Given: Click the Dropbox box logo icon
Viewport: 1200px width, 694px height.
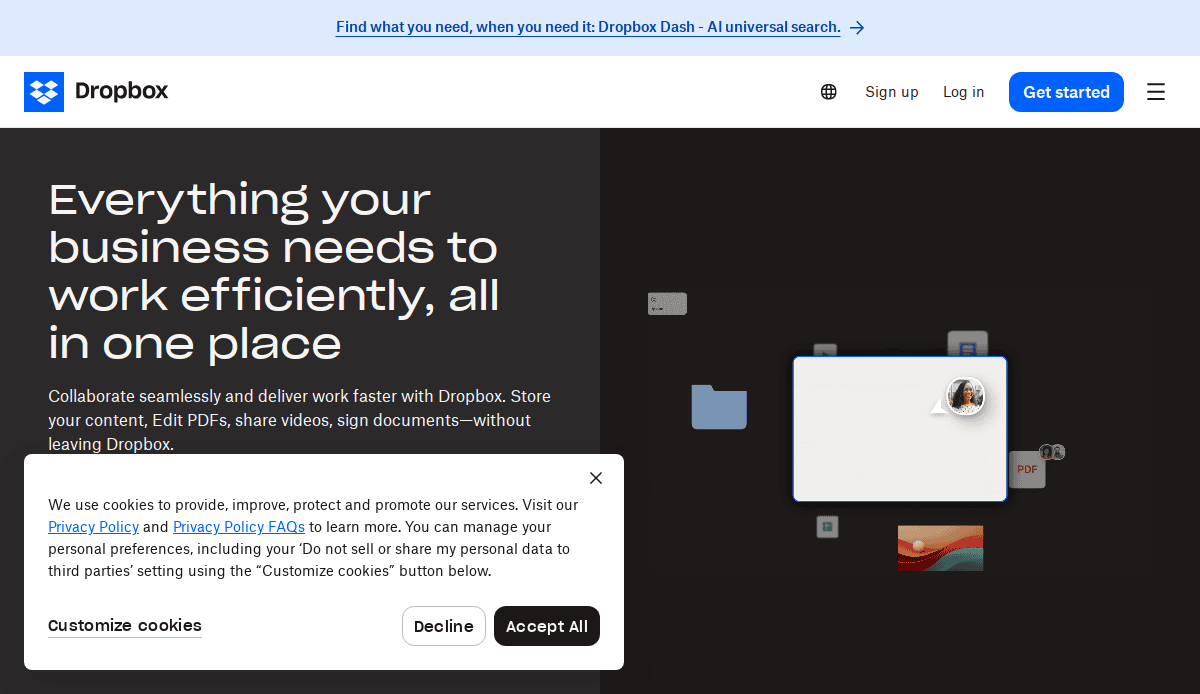Looking at the screenshot, I should 44,92.
